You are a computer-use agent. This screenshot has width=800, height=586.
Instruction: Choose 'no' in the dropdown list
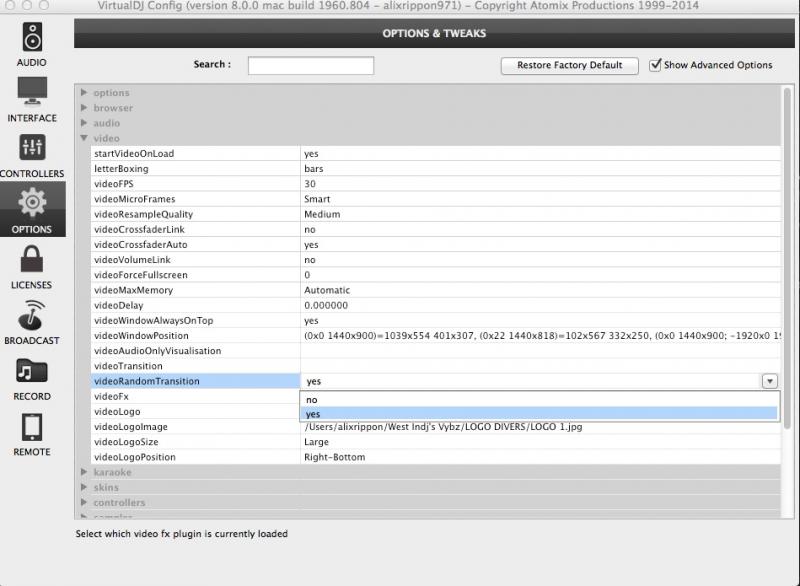[312, 399]
